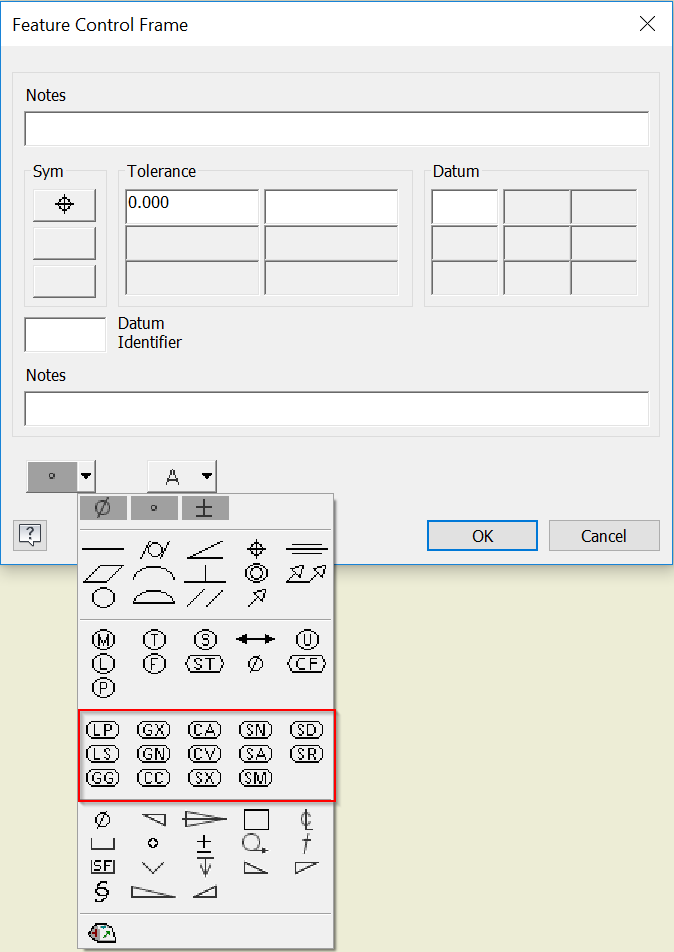Insert the SF symbol in the bottom group

pos(103,866)
